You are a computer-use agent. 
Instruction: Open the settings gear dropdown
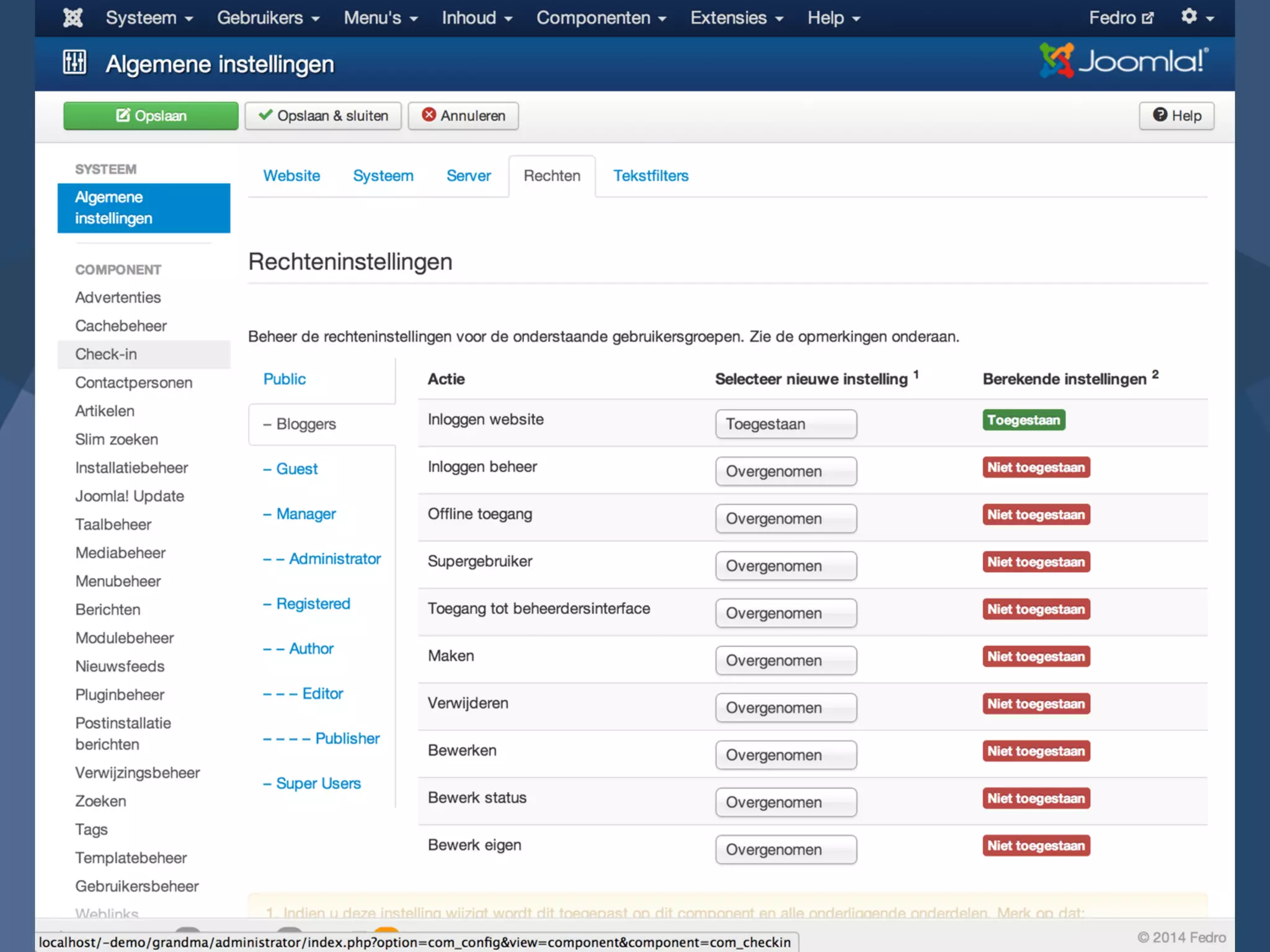tap(1196, 17)
